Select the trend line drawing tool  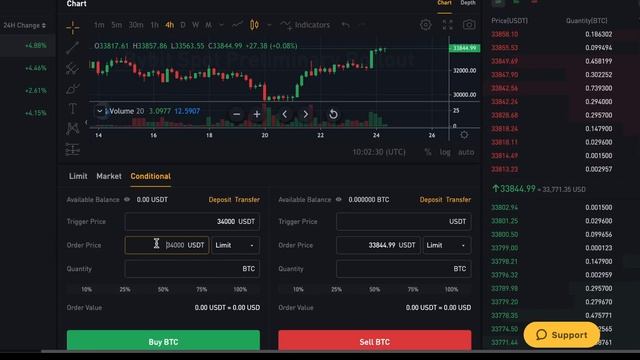pos(73,48)
